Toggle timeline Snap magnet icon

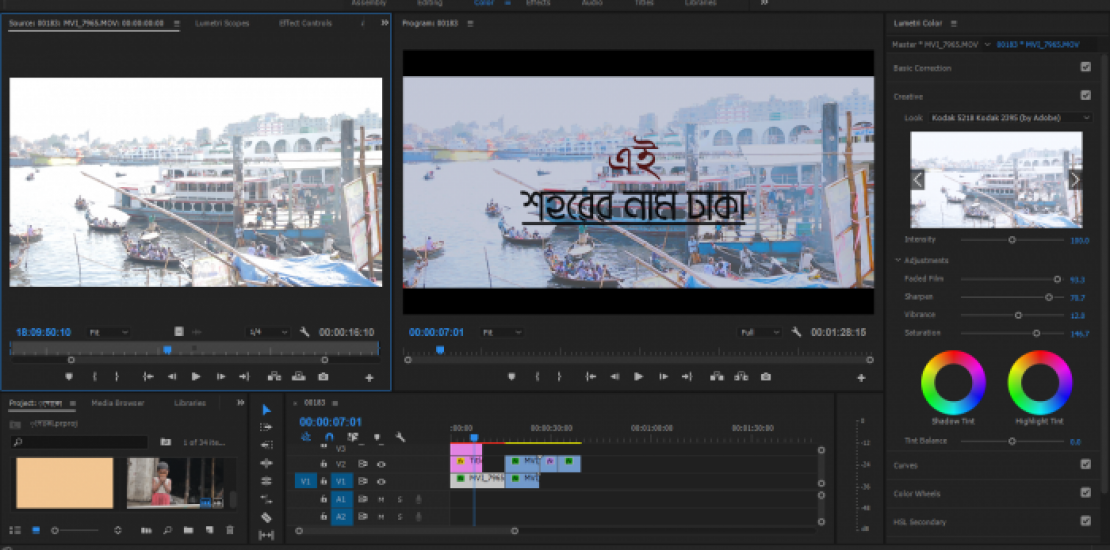pyautogui.click(x=329, y=437)
